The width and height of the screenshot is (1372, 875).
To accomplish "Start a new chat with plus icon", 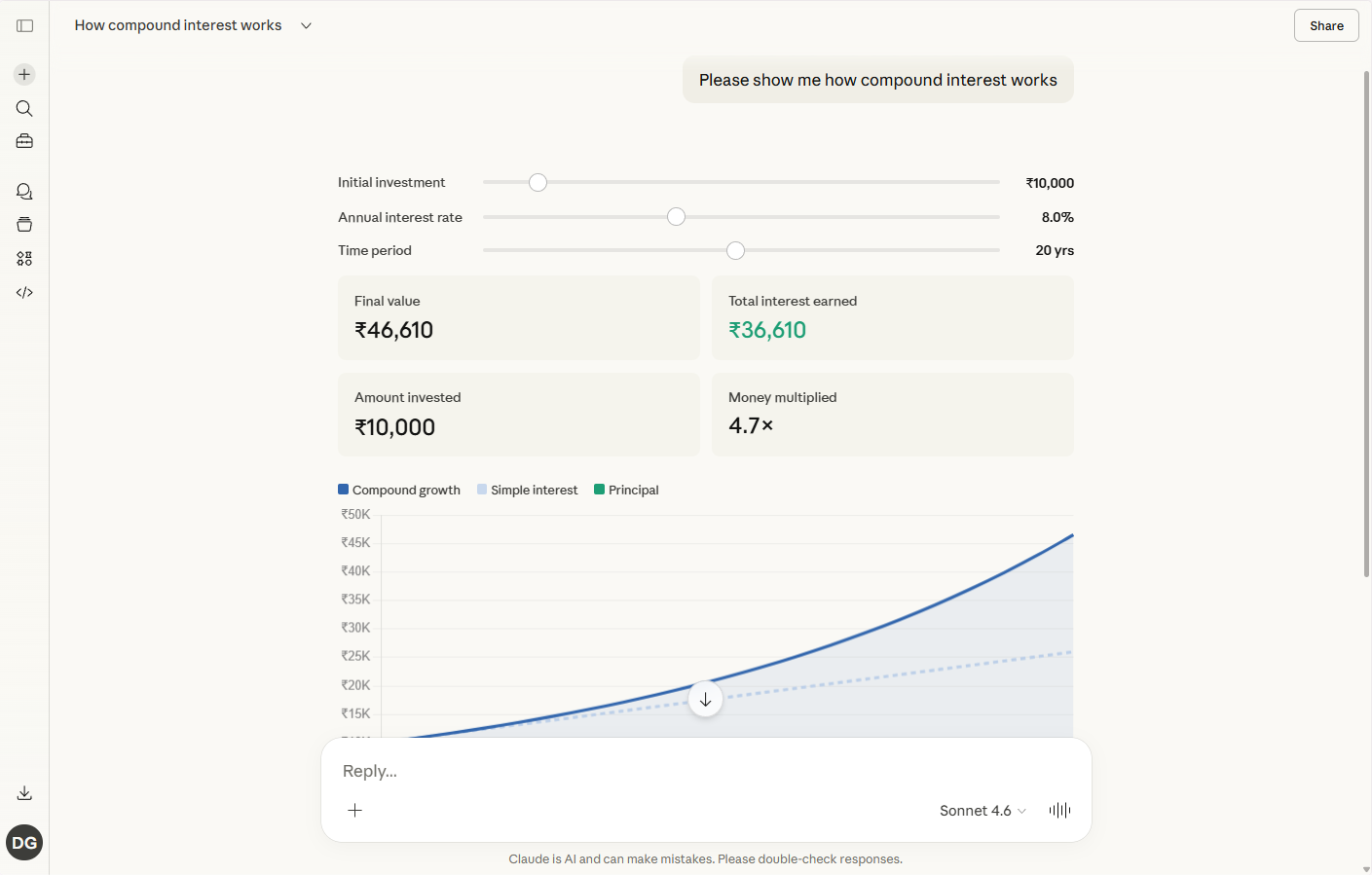I will (24, 75).
